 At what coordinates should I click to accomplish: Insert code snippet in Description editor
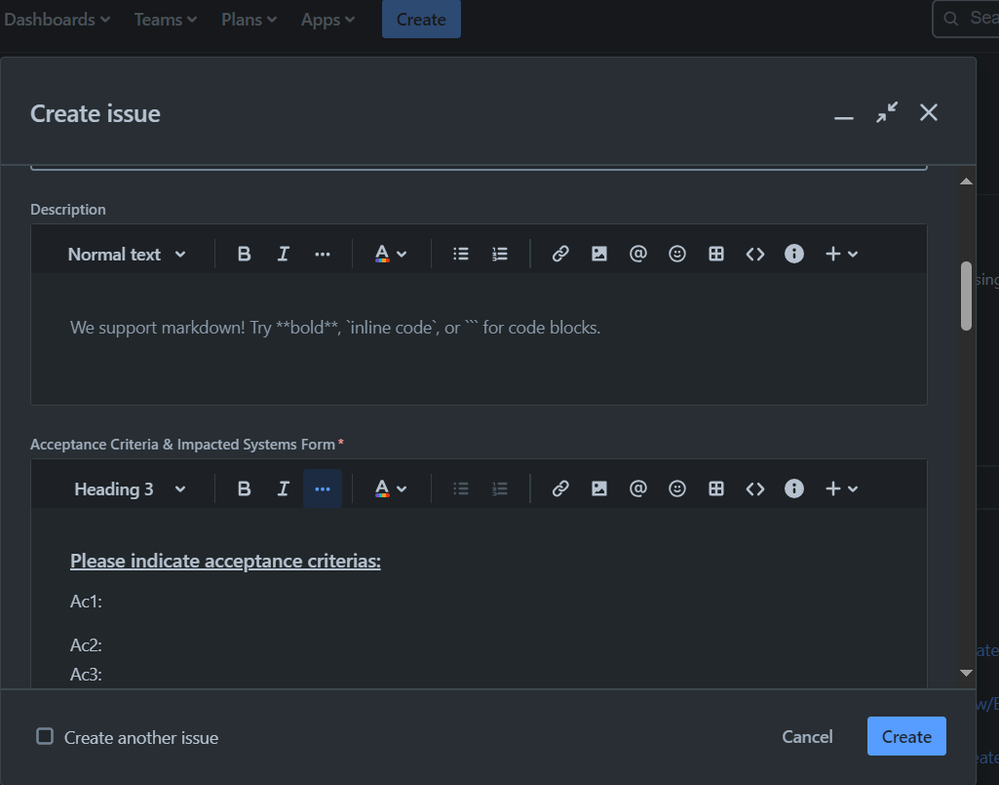[755, 254]
